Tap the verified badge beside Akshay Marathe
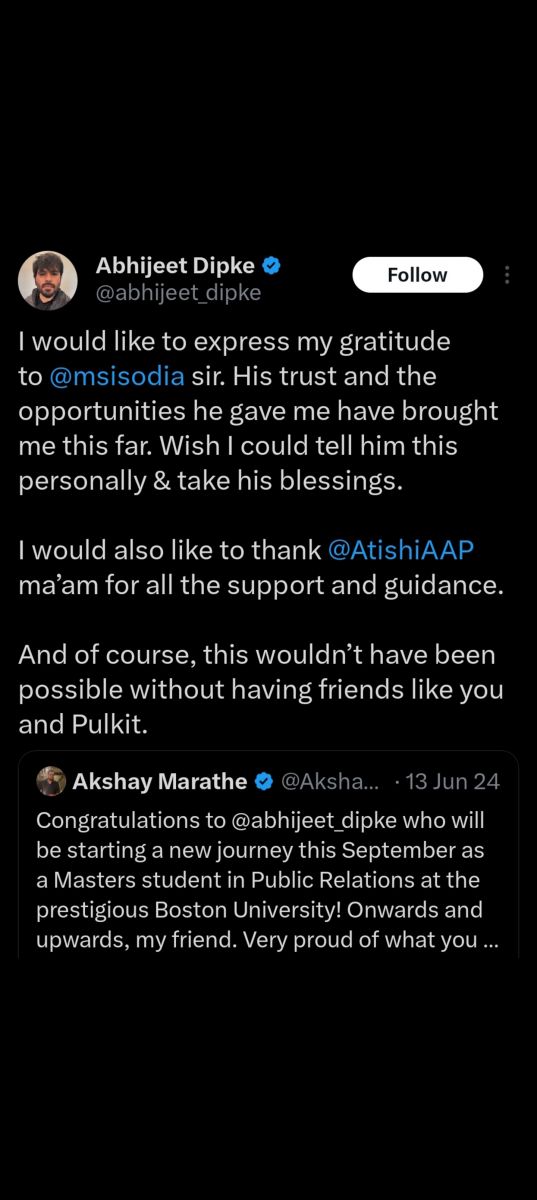Image resolution: width=537 pixels, height=1200 pixels. tap(264, 781)
